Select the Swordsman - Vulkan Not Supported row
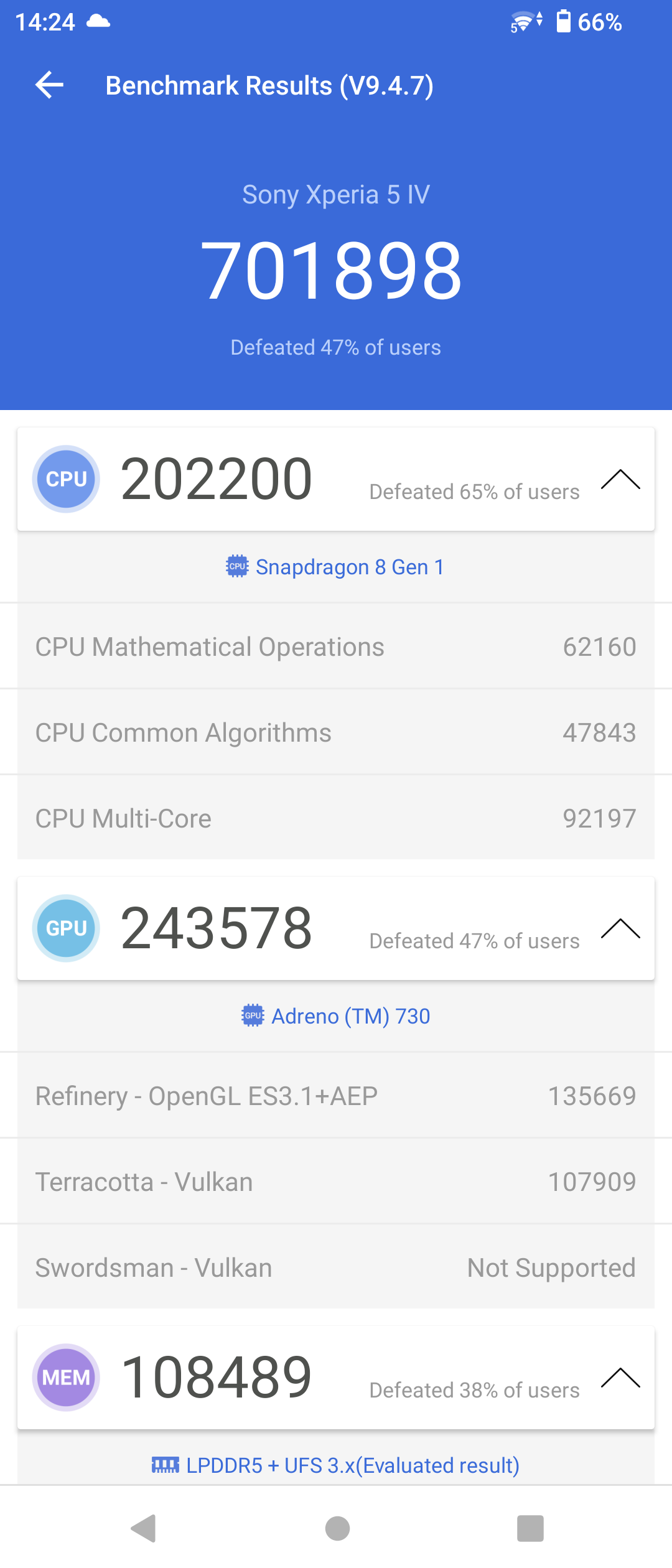The image size is (672, 1568). (x=336, y=1267)
